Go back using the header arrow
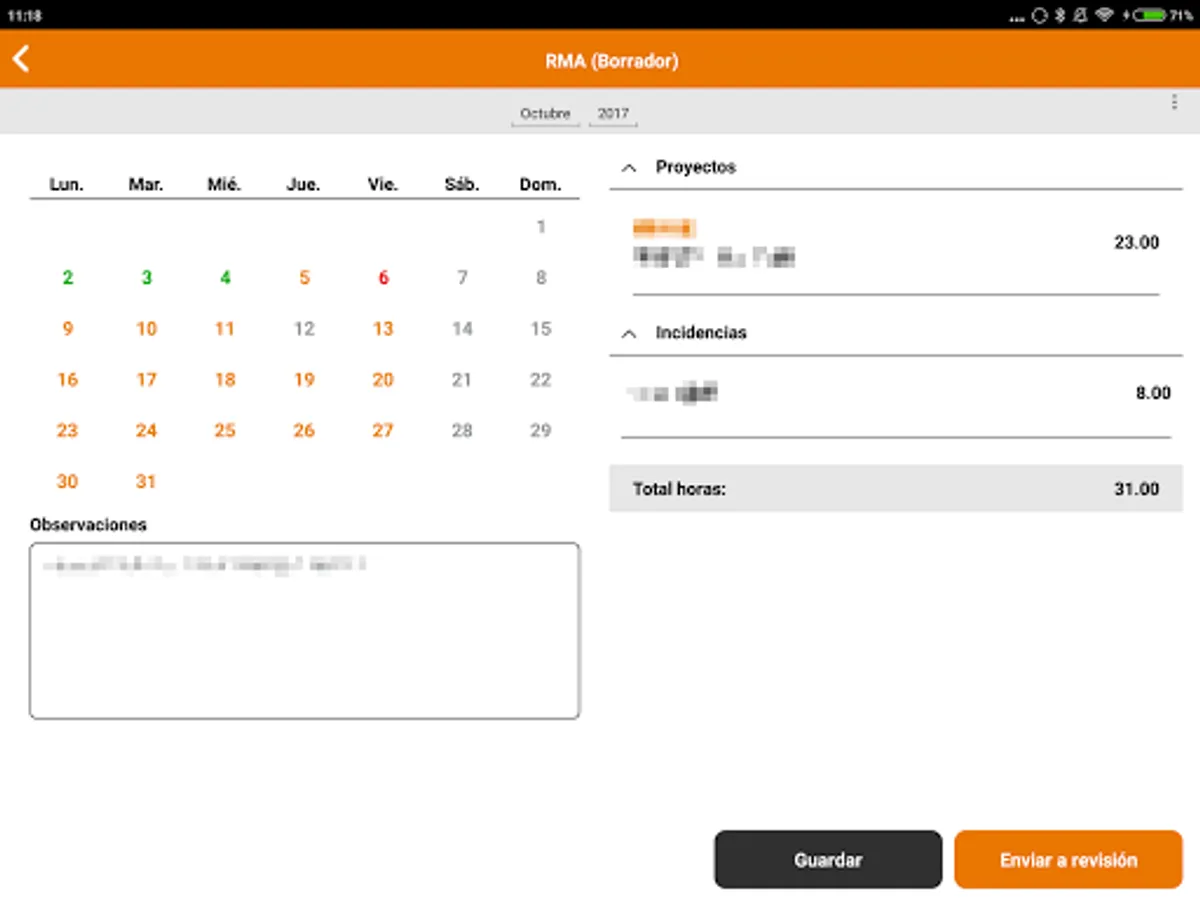The width and height of the screenshot is (1200, 900). [21, 59]
